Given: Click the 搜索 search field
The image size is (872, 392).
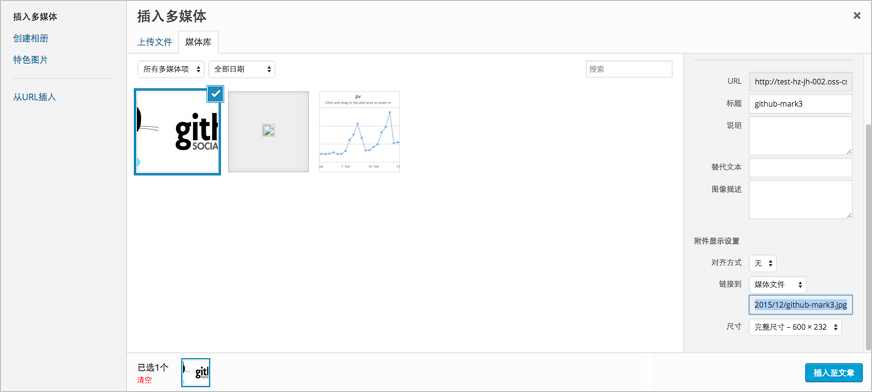Looking at the screenshot, I should coord(629,70).
